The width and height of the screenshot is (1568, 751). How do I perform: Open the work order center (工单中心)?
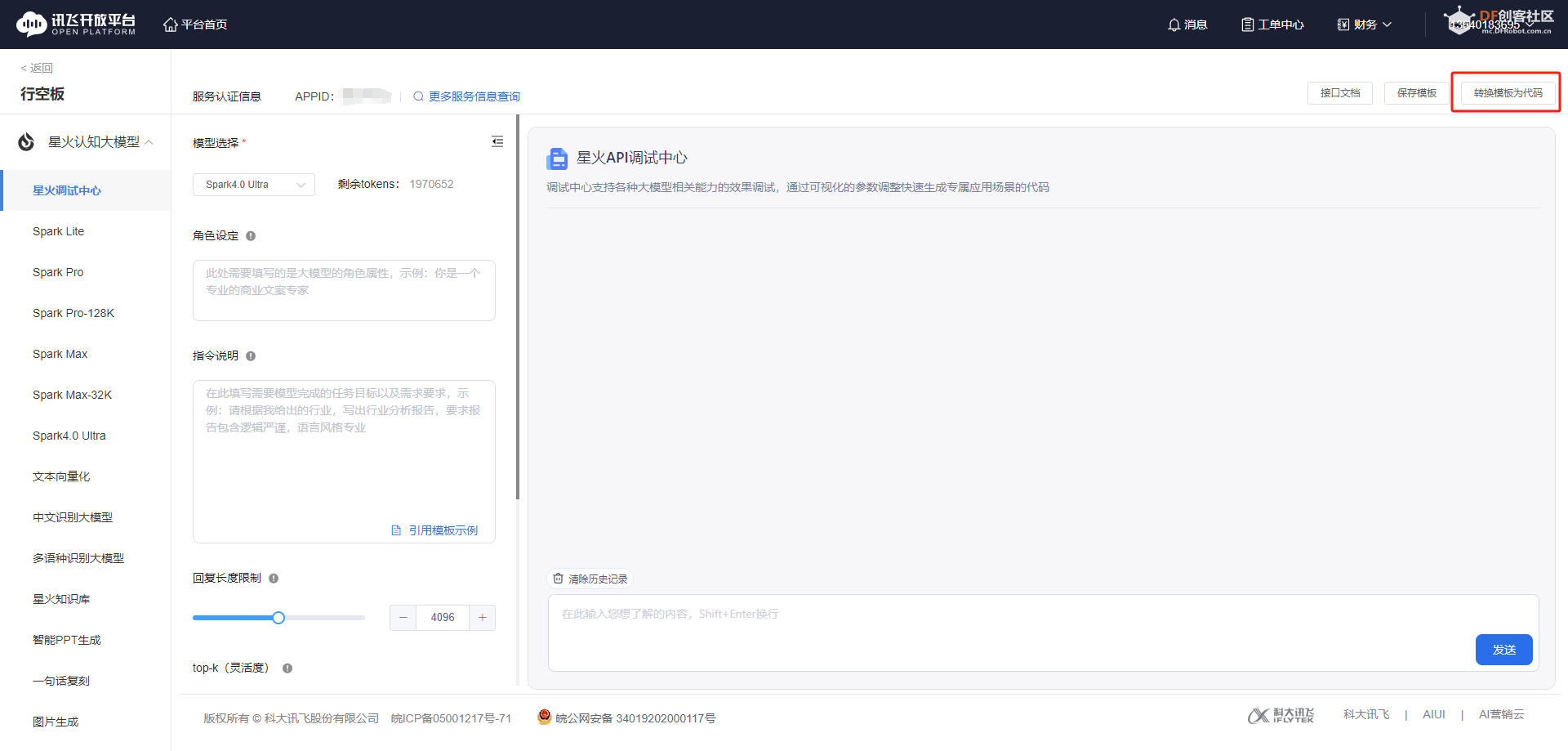(x=1272, y=25)
